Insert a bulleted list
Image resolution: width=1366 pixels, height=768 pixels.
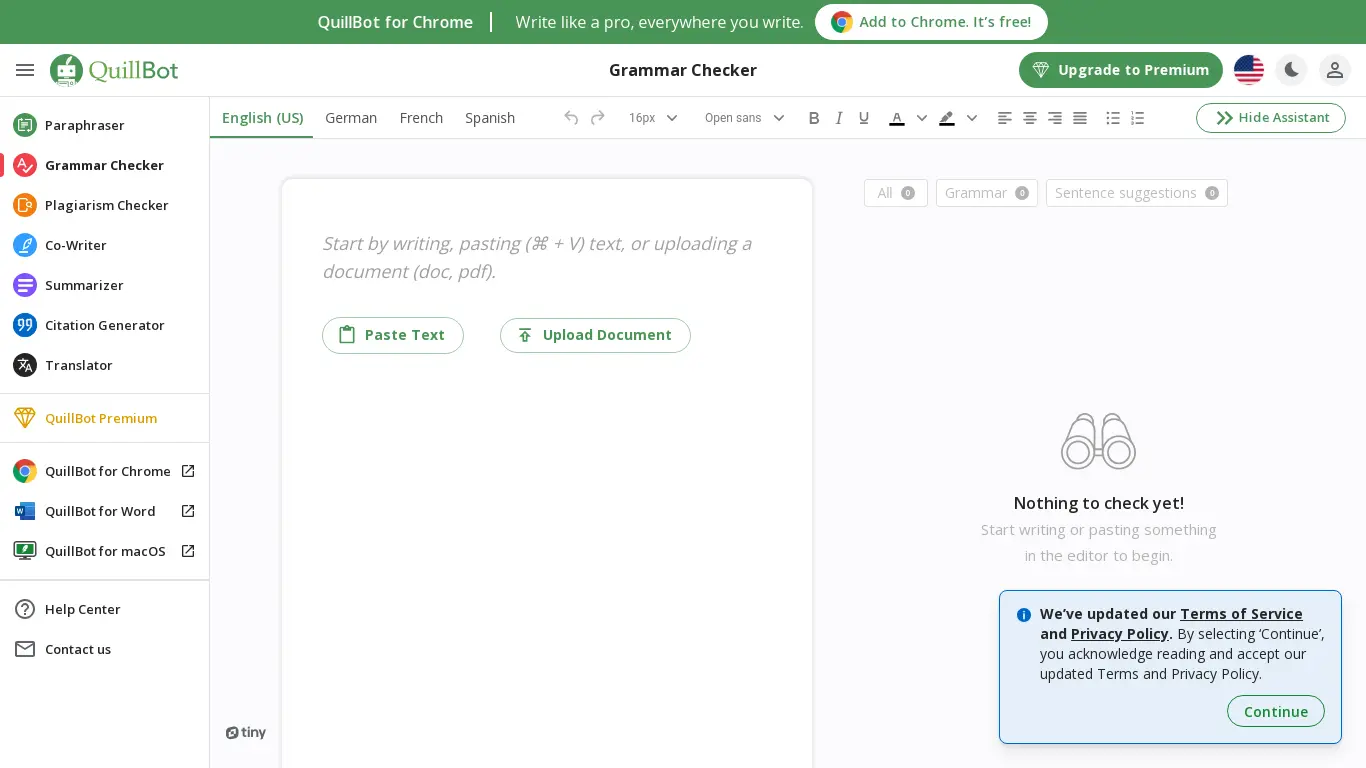pyautogui.click(x=1113, y=118)
